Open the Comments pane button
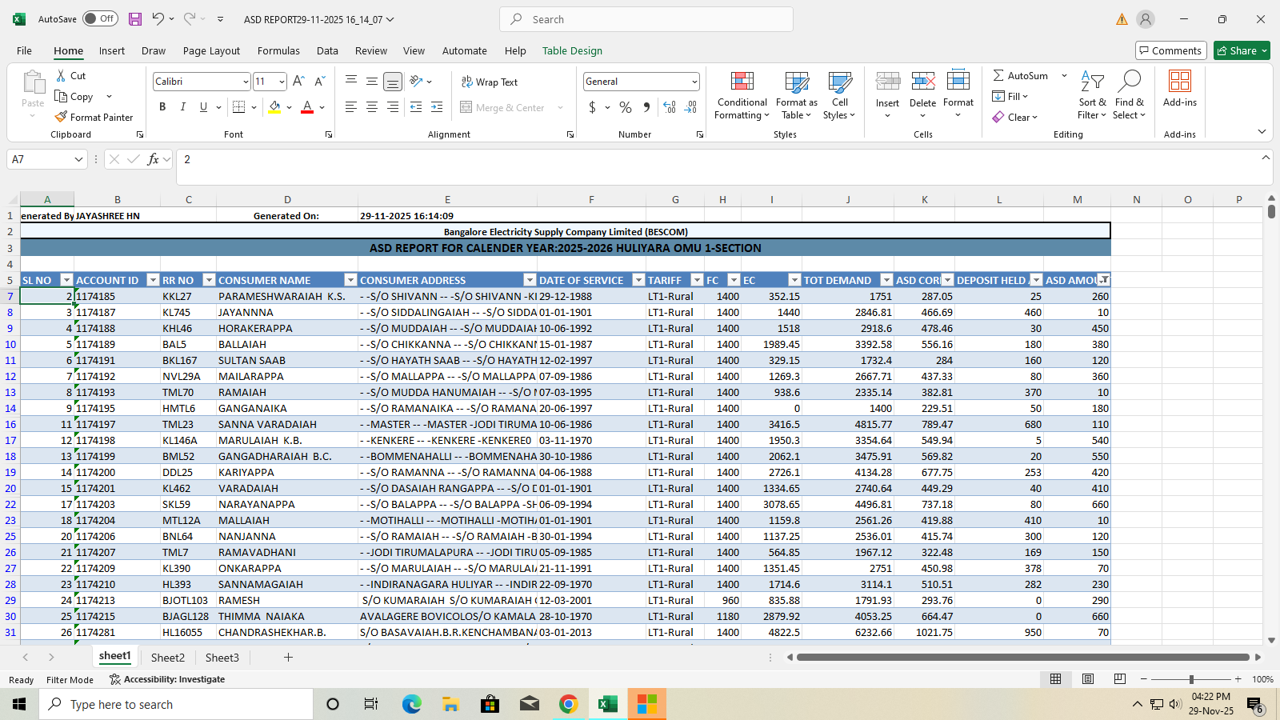The width and height of the screenshot is (1280, 720). 1170,50
